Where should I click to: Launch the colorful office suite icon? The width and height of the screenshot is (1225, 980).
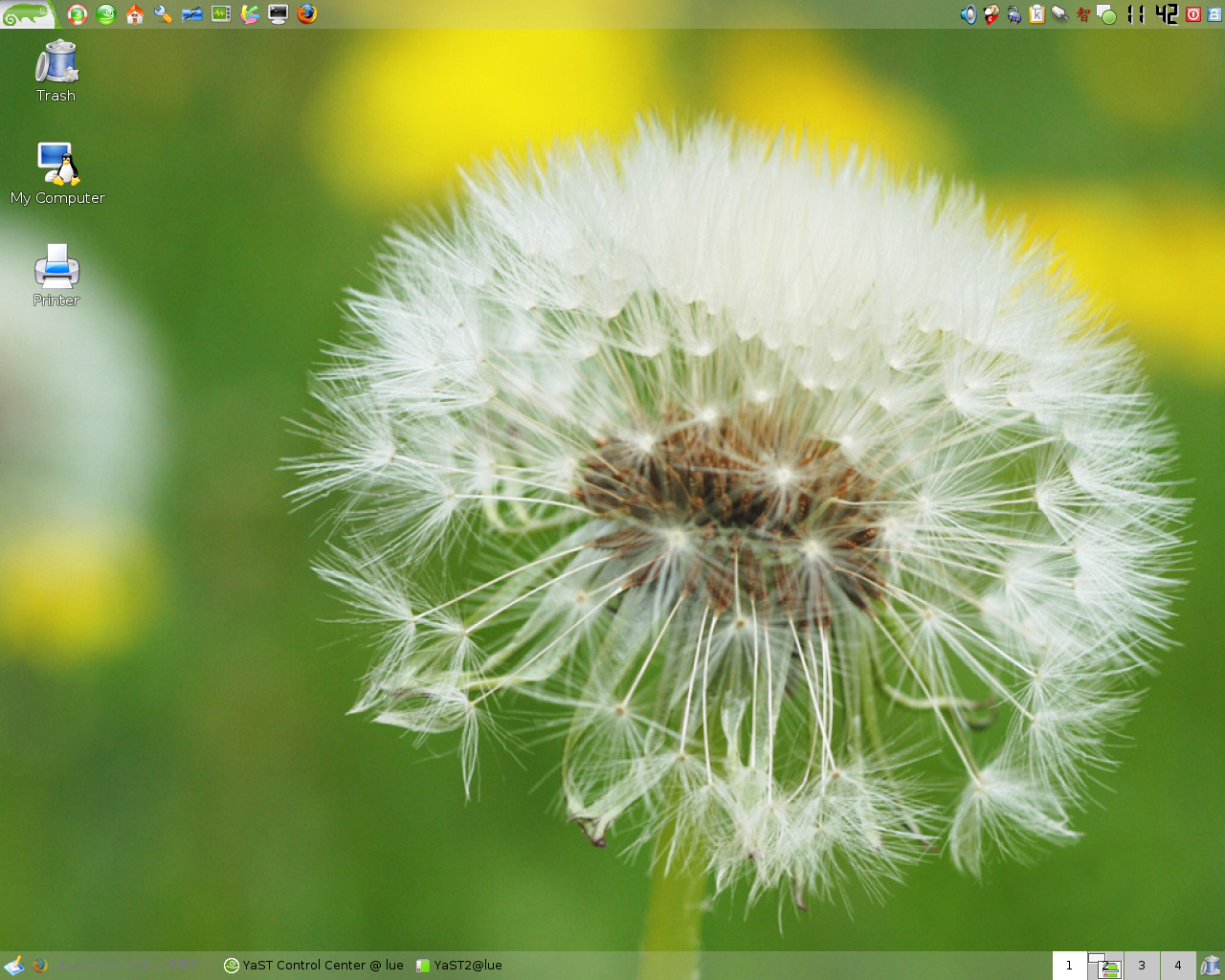pyautogui.click(x=250, y=14)
